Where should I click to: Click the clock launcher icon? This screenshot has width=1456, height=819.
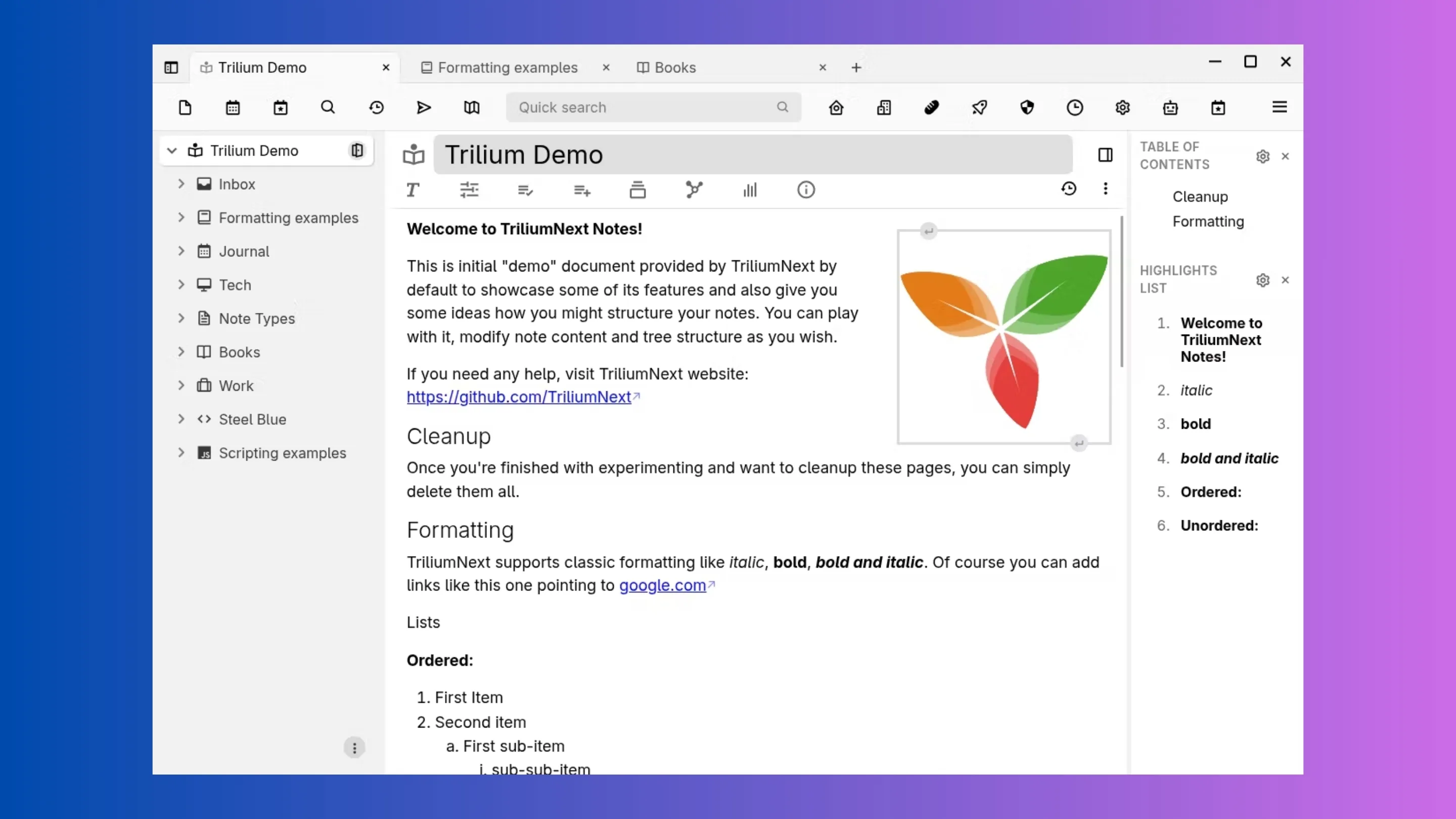1074,107
